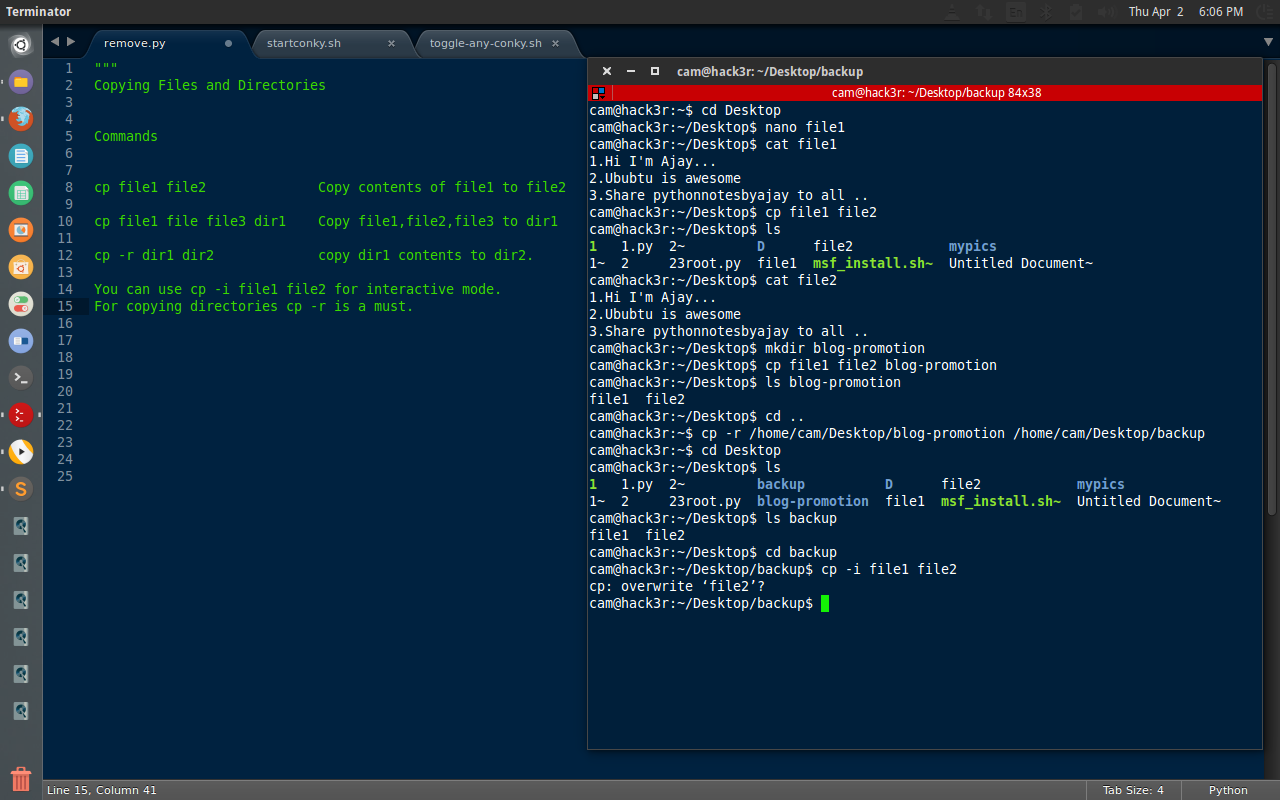Open Firefox from the launcher dock
The width and height of the screenshot is (1280, 800).
[20, 118]
